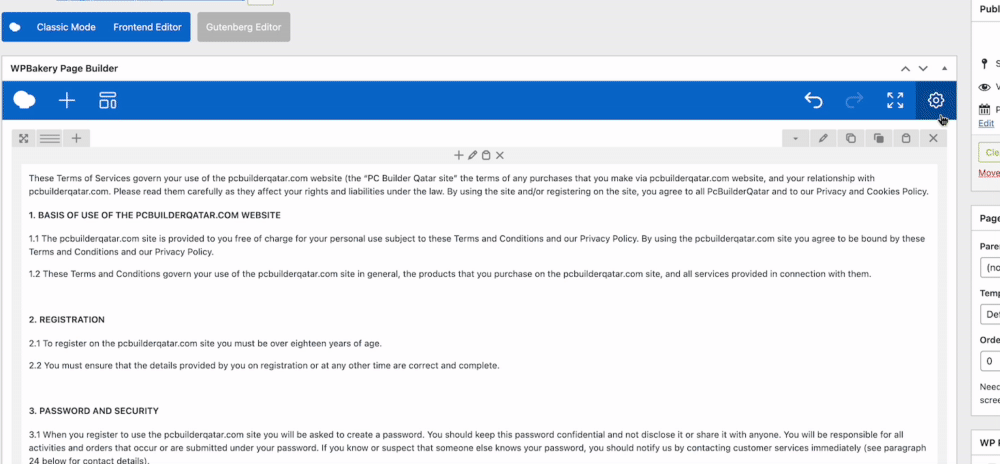Delete the column with small X
Viewport: 1000px width, 464px height.
click(x=500, y=155)
